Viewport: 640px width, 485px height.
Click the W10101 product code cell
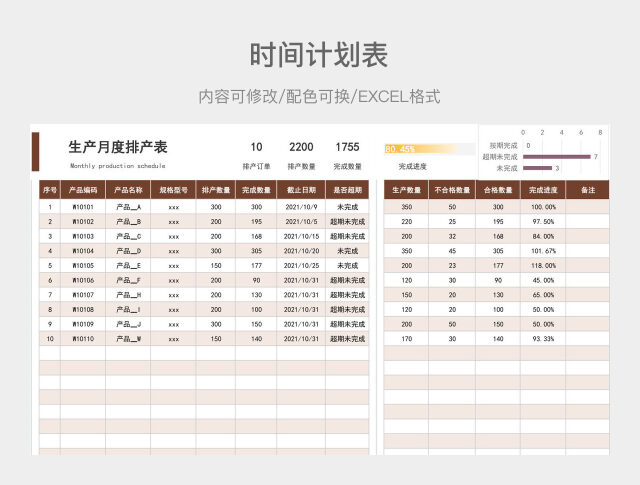point(83,207)
